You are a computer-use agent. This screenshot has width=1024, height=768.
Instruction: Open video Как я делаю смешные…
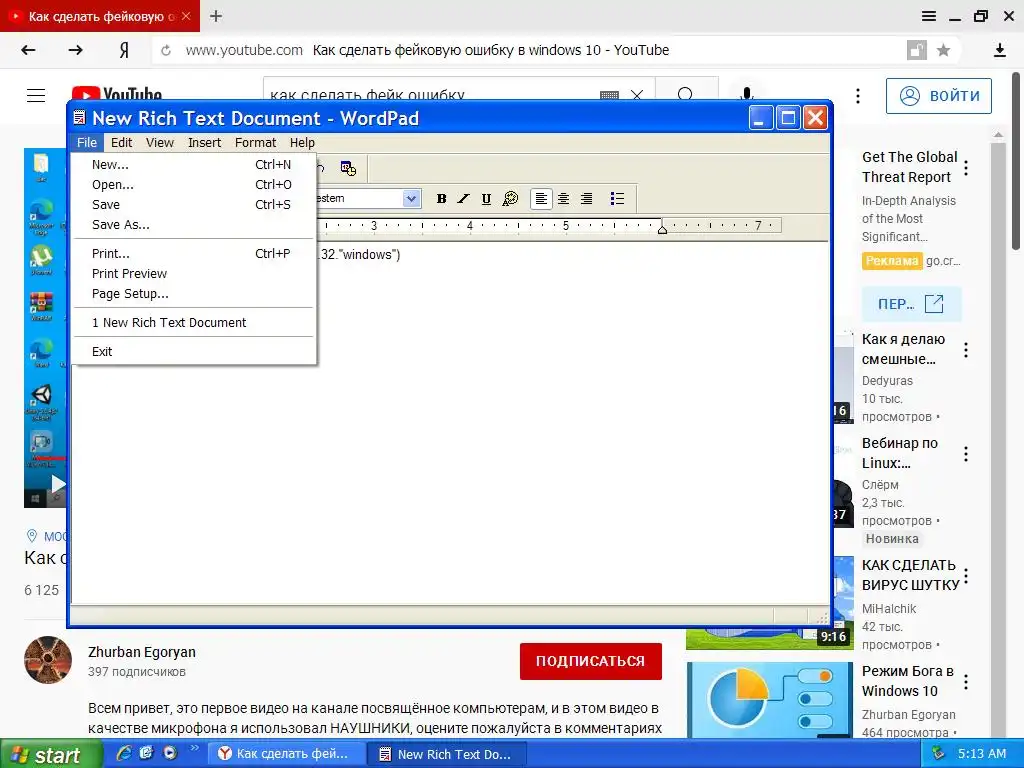903,349
